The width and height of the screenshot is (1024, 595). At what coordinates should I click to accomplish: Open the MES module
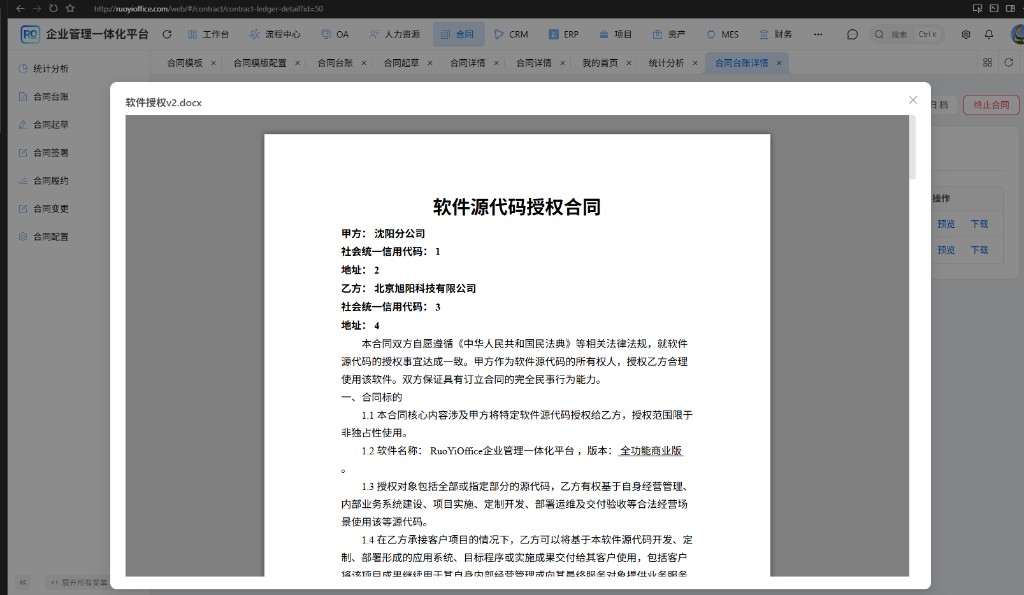coord(722,34)
